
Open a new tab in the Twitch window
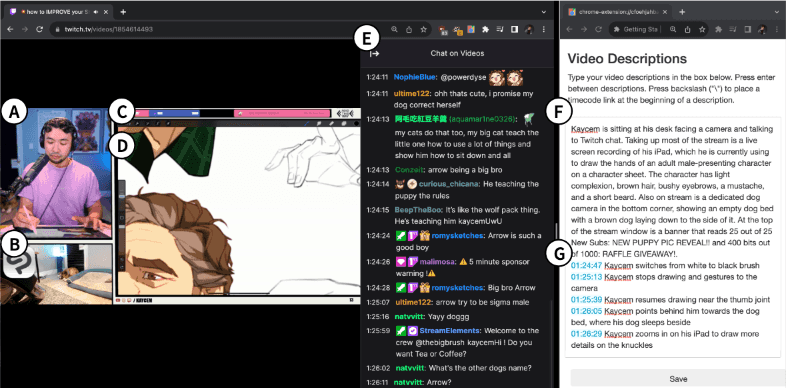(123, 12)
